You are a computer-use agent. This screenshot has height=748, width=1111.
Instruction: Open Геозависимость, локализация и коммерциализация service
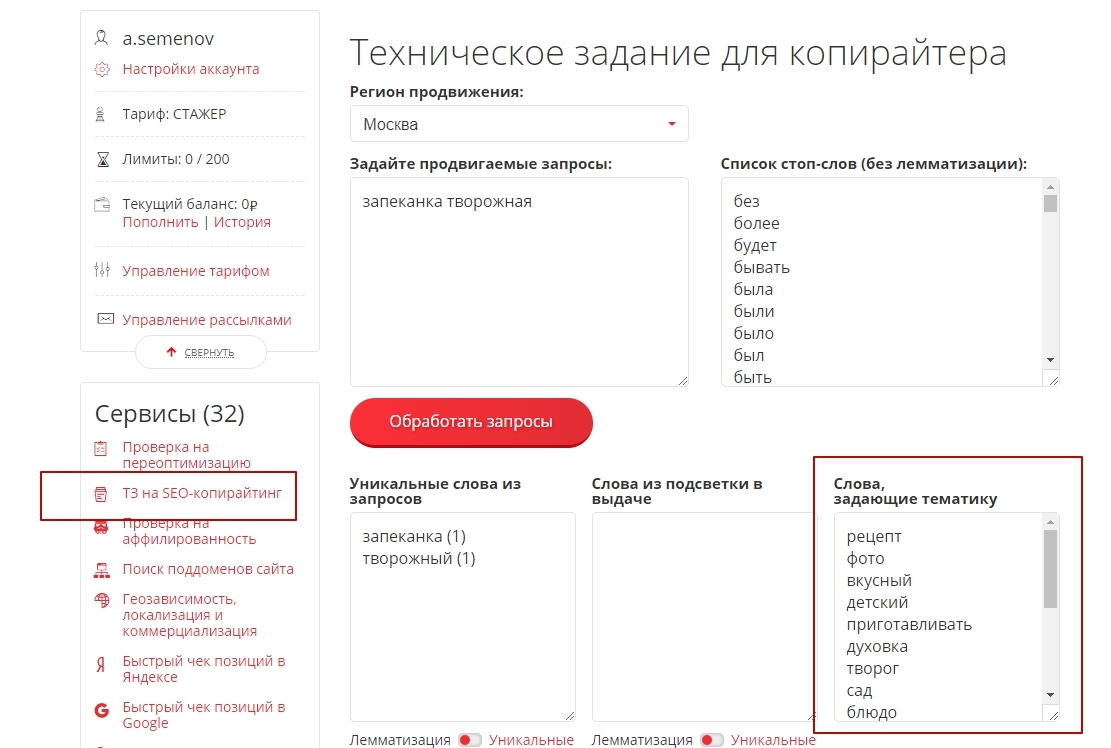pos(190,615)
